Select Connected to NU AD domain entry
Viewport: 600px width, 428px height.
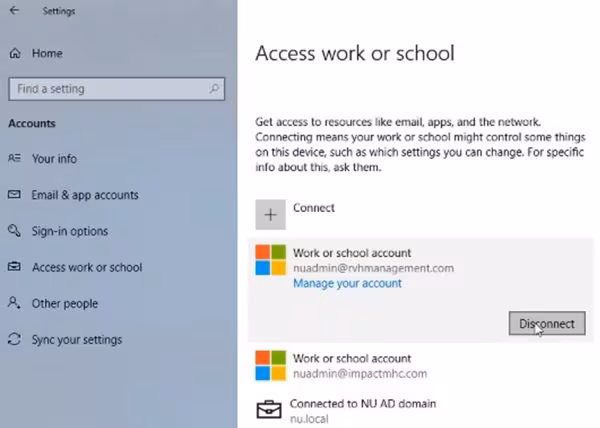tap(363, 404)
